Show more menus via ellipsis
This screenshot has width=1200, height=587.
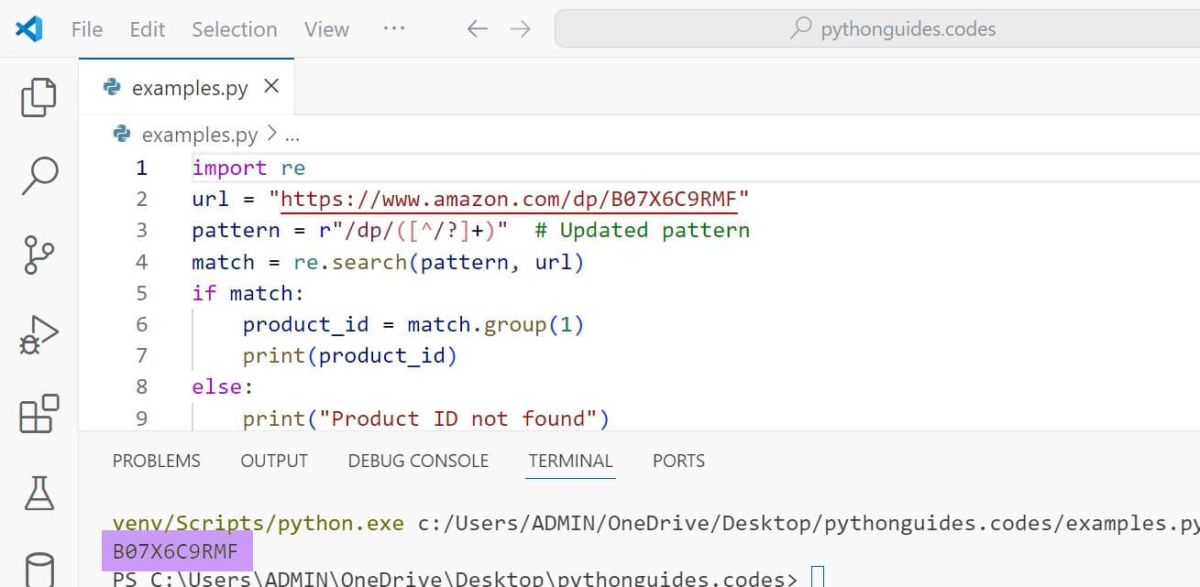394,28
